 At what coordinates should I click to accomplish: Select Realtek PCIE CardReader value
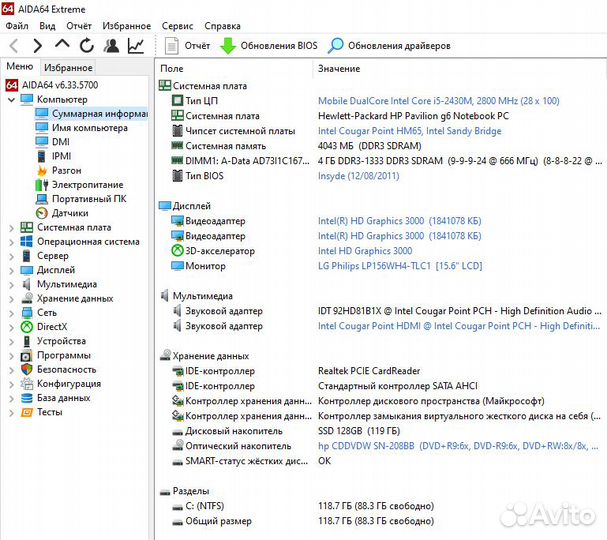click(x=369, y=371)
